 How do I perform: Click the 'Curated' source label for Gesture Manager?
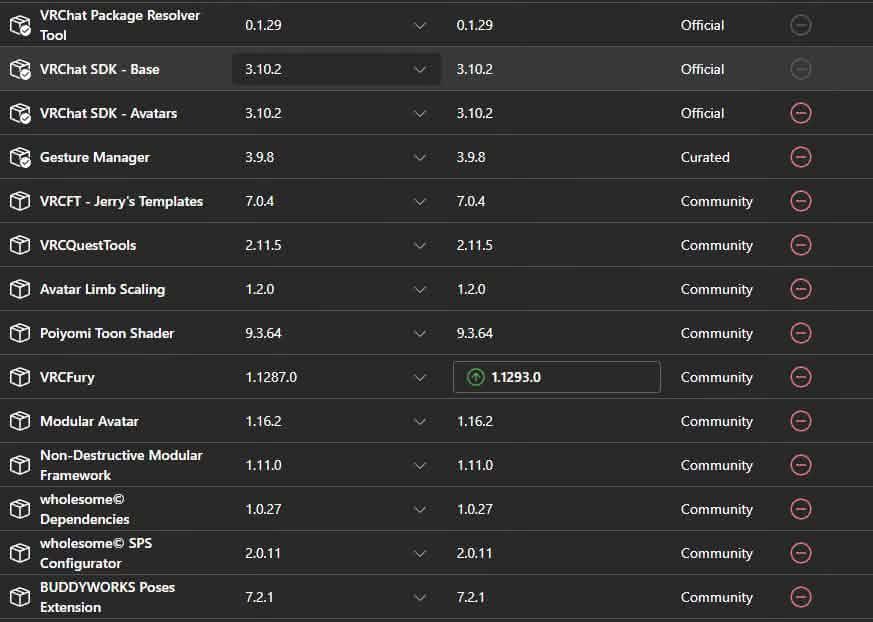pyautogui.click(x=705, y=157)
